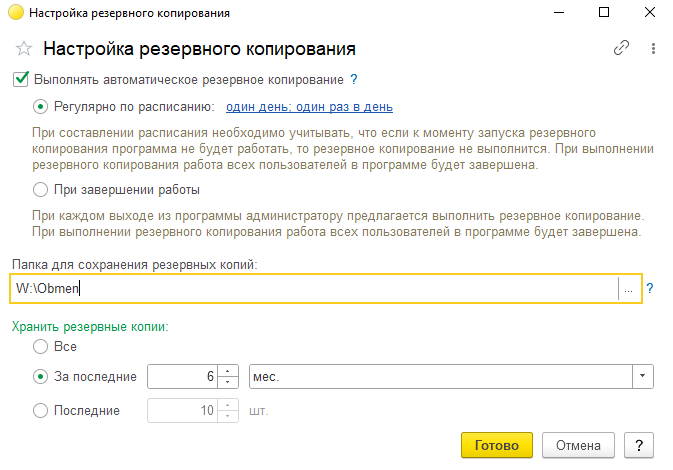
Task: Open help with the bottom question mark button
Action: pos(638,444)
